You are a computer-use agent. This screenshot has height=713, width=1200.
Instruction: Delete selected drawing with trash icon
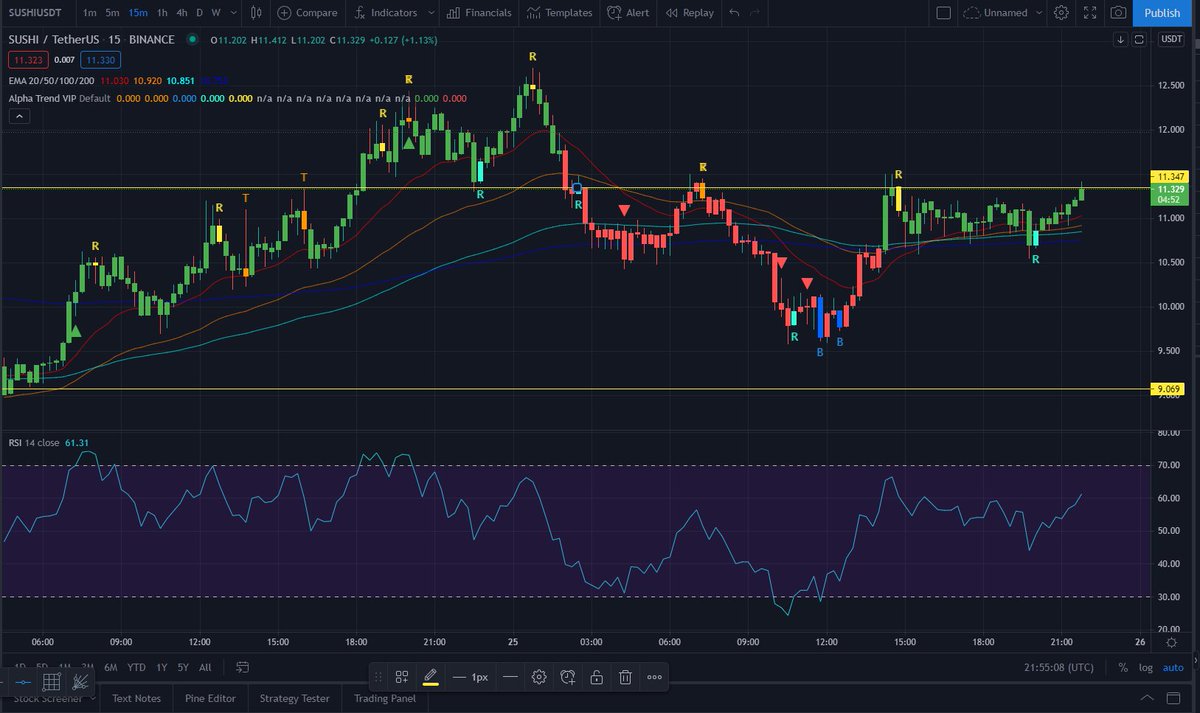(625, 677)
